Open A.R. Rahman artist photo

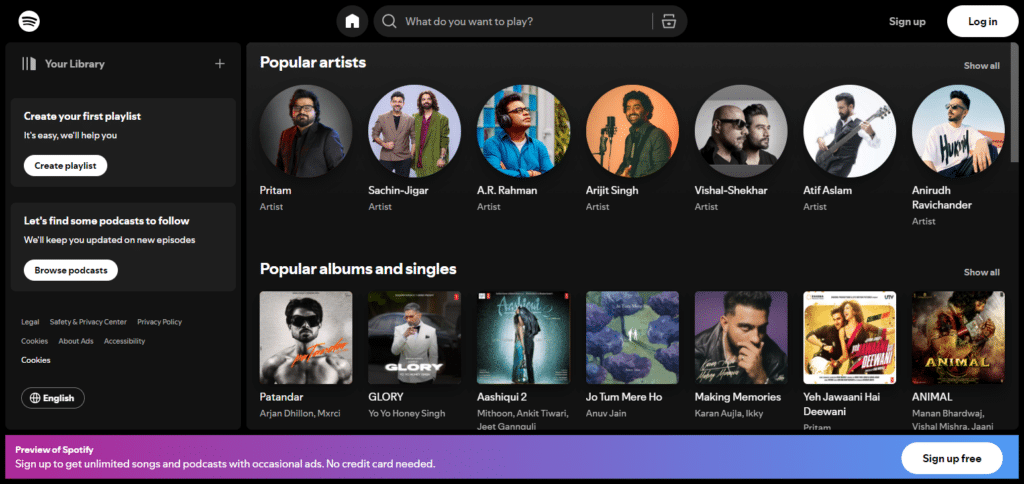[x=523, y=131]
